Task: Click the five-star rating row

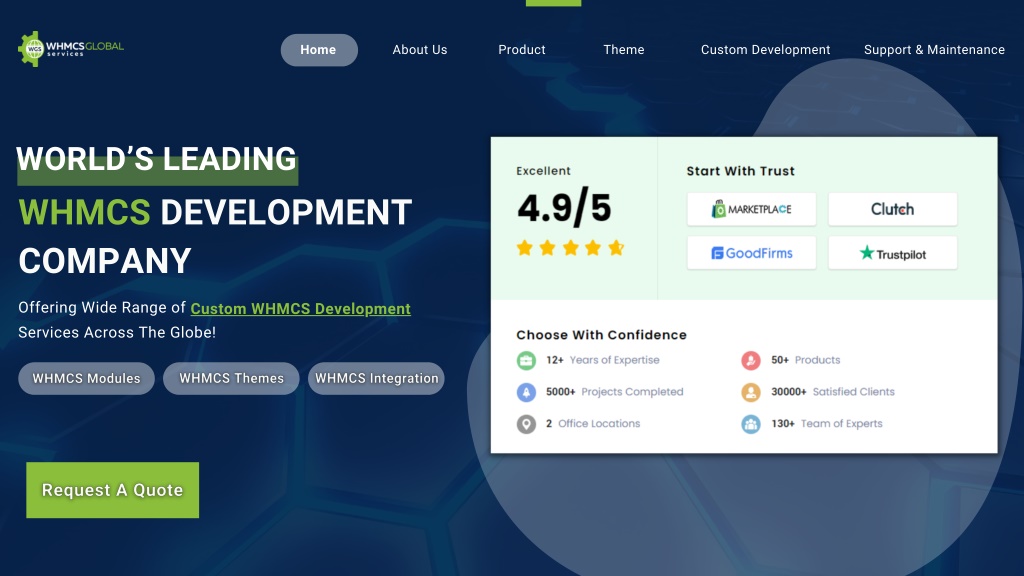Action: coord(570,248)
